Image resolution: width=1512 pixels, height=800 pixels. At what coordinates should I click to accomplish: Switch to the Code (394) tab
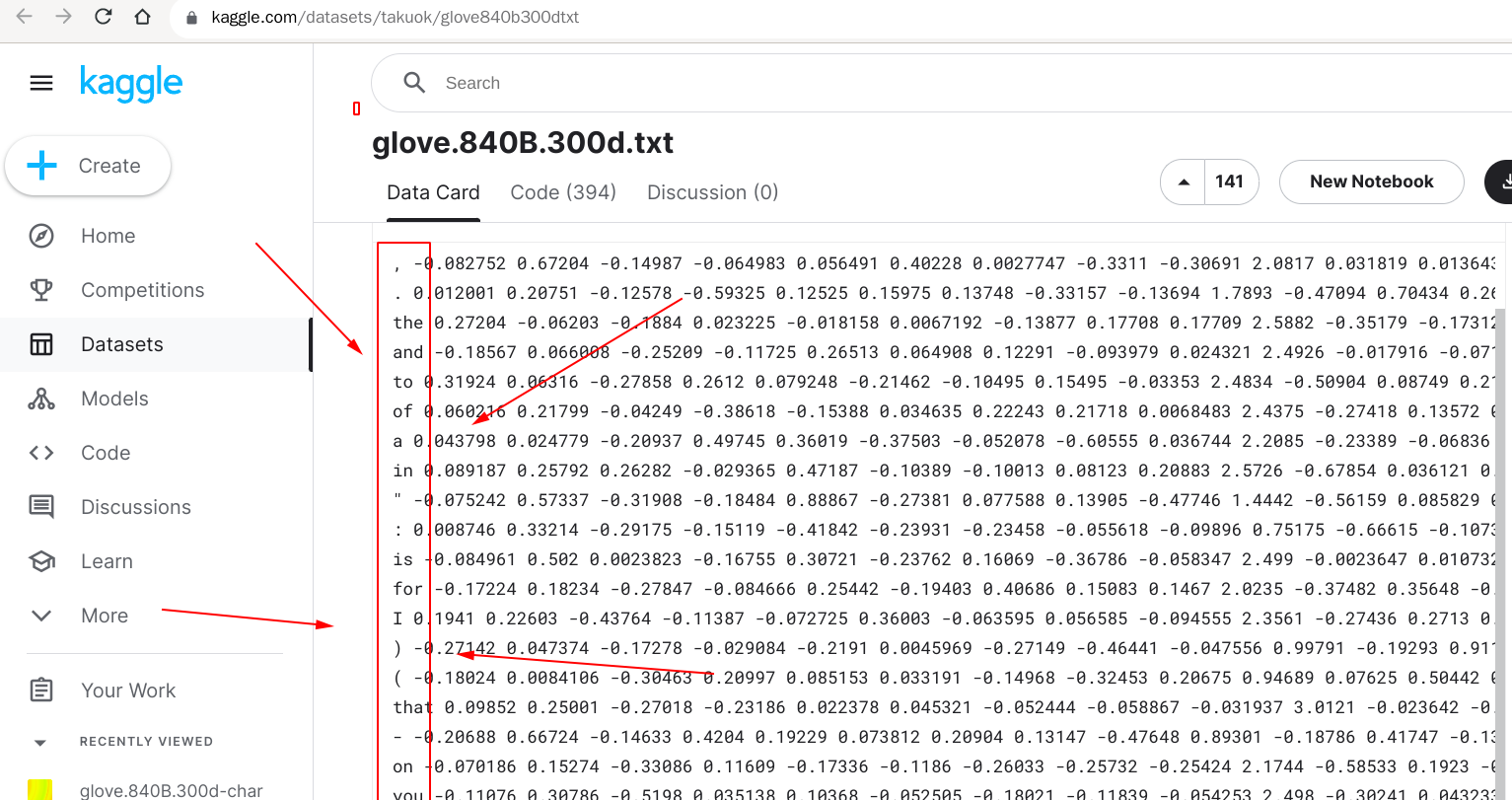pyautogui.click(x=563, y=192)
